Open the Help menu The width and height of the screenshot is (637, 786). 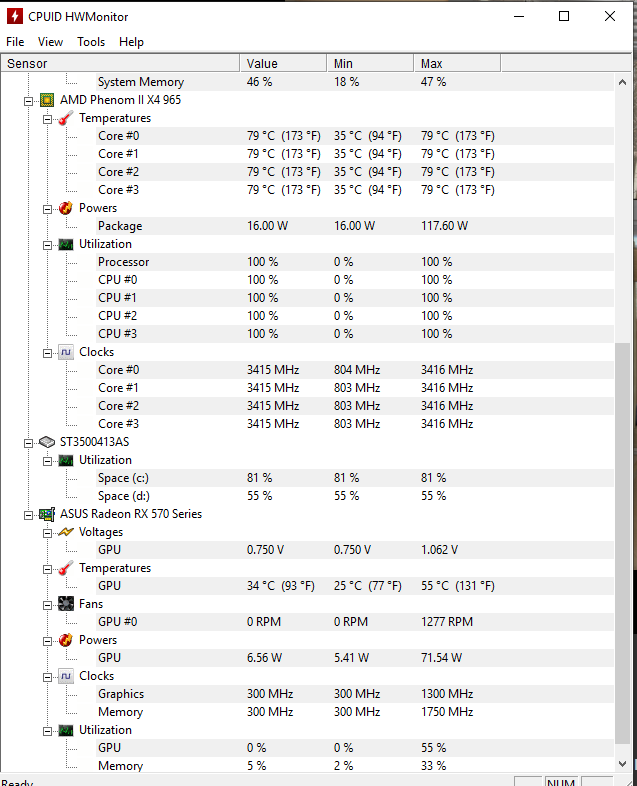coord(131,42)
